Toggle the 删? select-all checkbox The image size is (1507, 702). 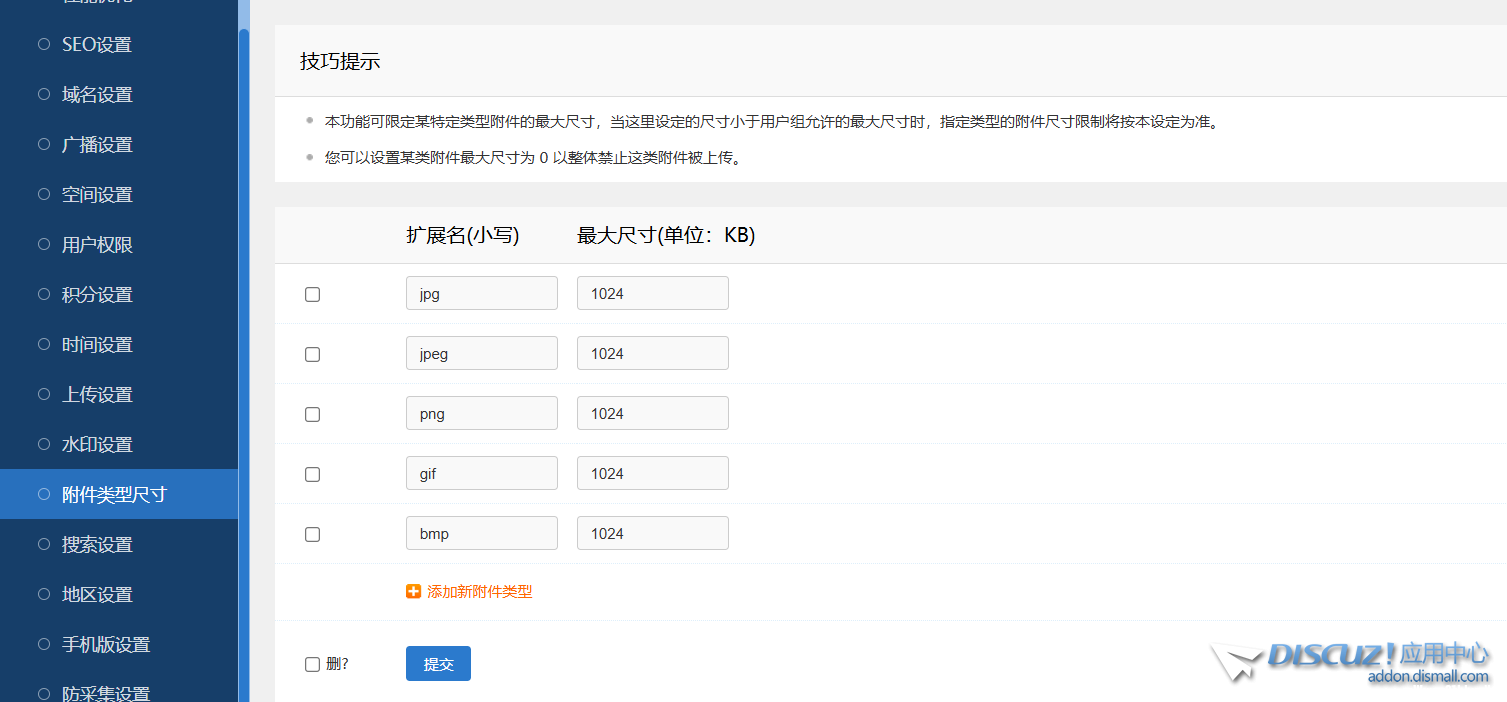312,664
